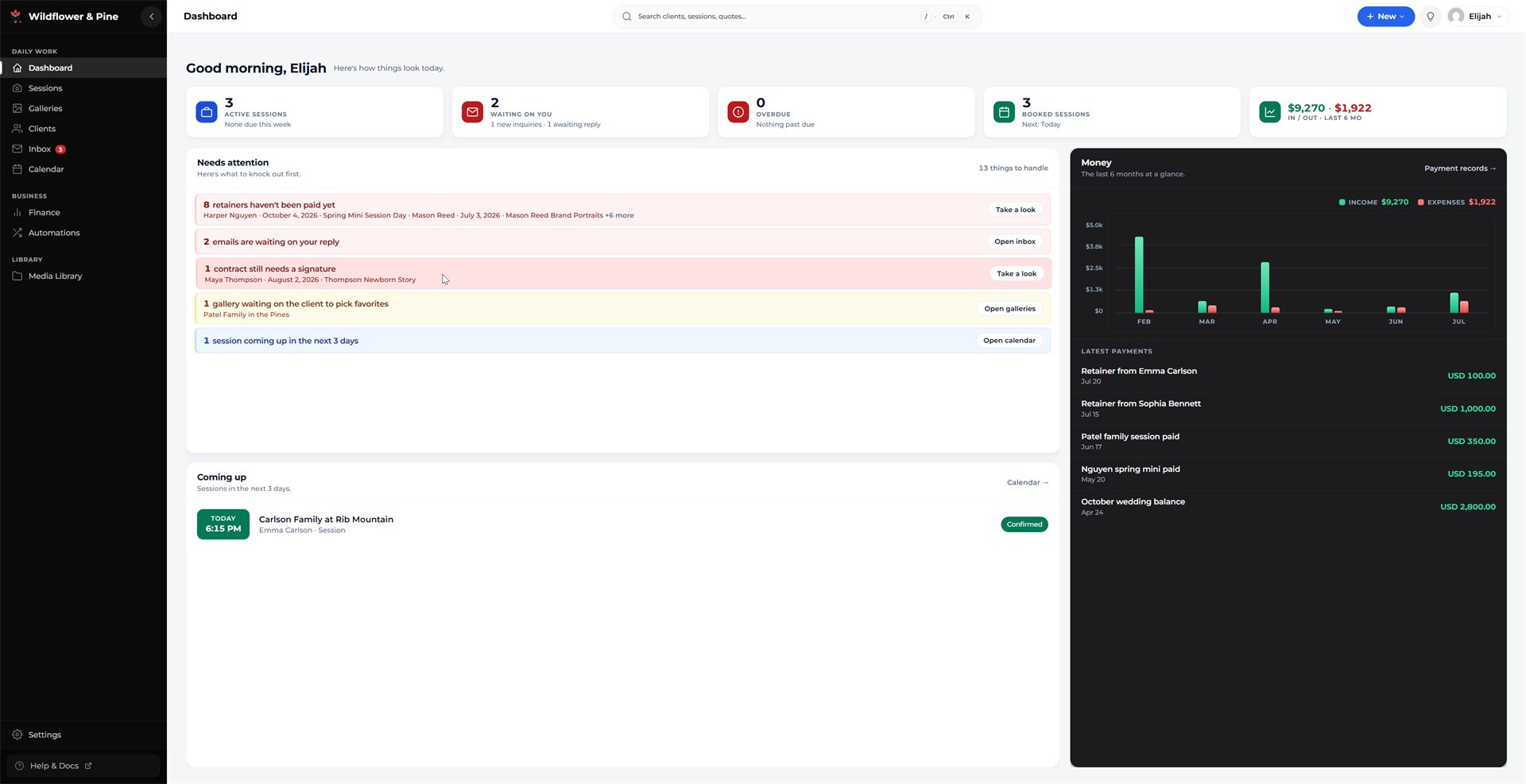Click the Clients people icon in sidebar
This screenshot has height=784, width=1526.
tap(17, 129)
